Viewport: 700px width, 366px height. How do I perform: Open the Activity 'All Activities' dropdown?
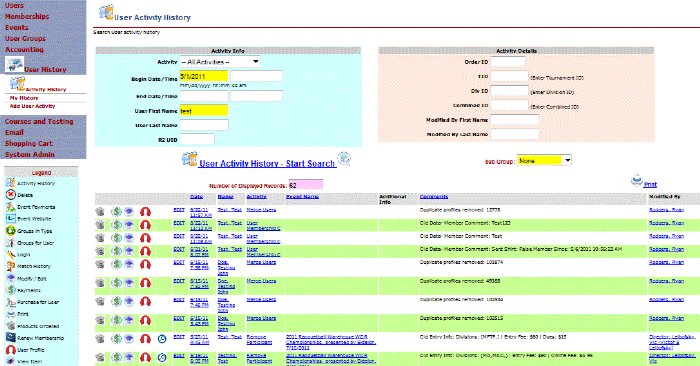220,62
